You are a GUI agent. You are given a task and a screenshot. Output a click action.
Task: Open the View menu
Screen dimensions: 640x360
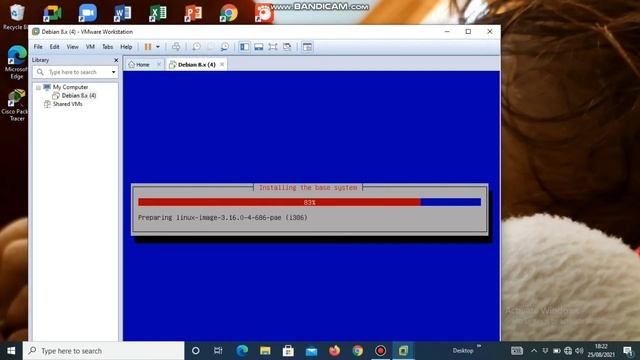coord(72,47)
